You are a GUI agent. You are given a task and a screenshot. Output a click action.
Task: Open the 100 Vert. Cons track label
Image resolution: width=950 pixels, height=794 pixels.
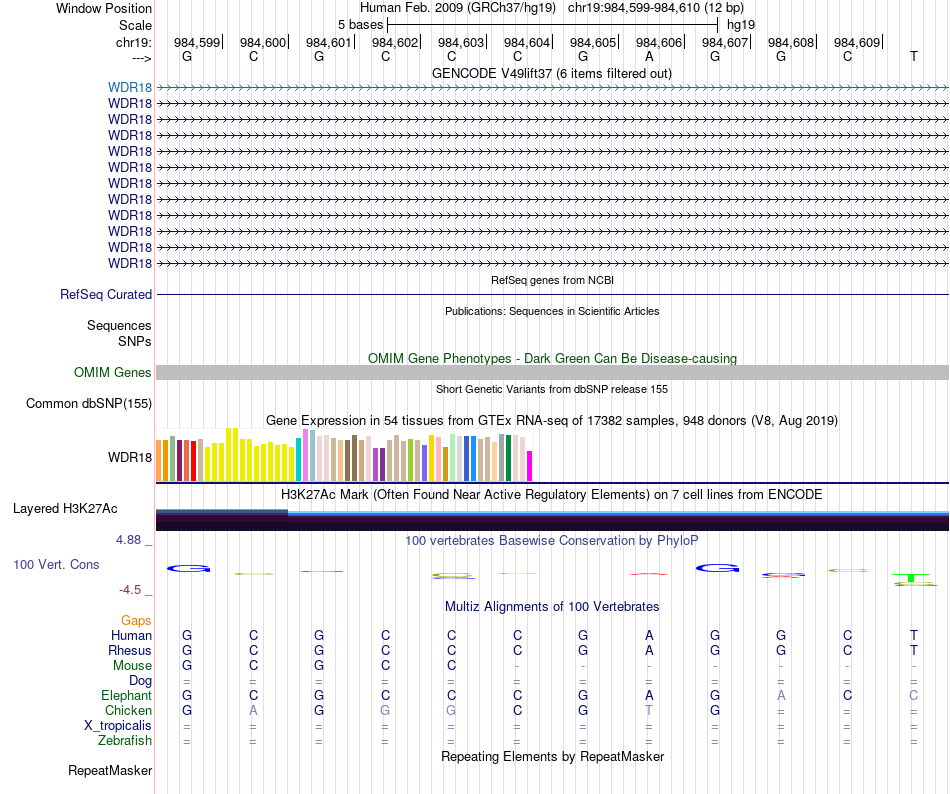[56, 564]
